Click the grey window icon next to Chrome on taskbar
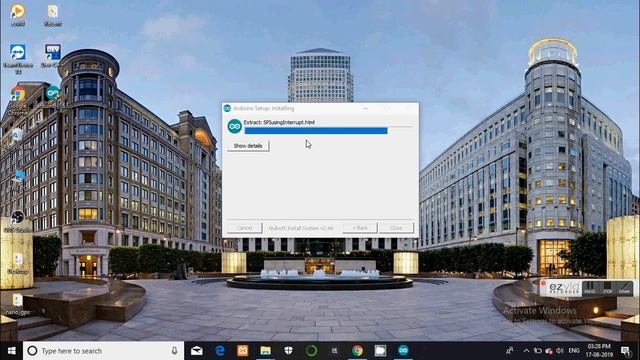640x360 pixels. tap(380, 351)
